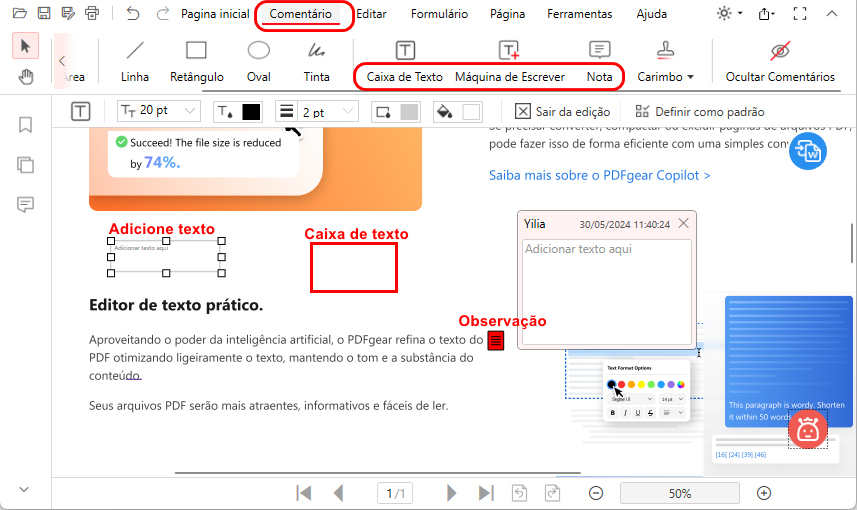Click the Open file folder icon
Viewport: 857px width, 510px height.
coord(20,13)
